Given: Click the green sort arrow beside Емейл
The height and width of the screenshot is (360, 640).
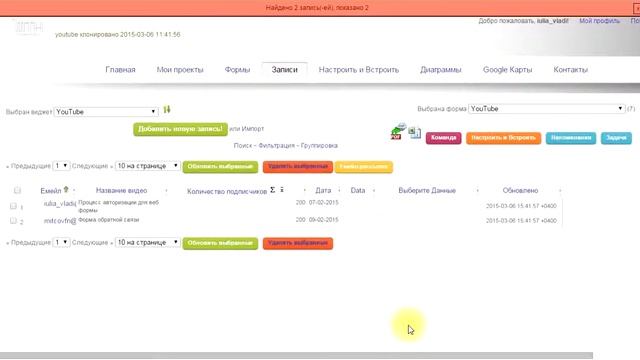Looking at the screenshot, I should [x=66, y=190].
